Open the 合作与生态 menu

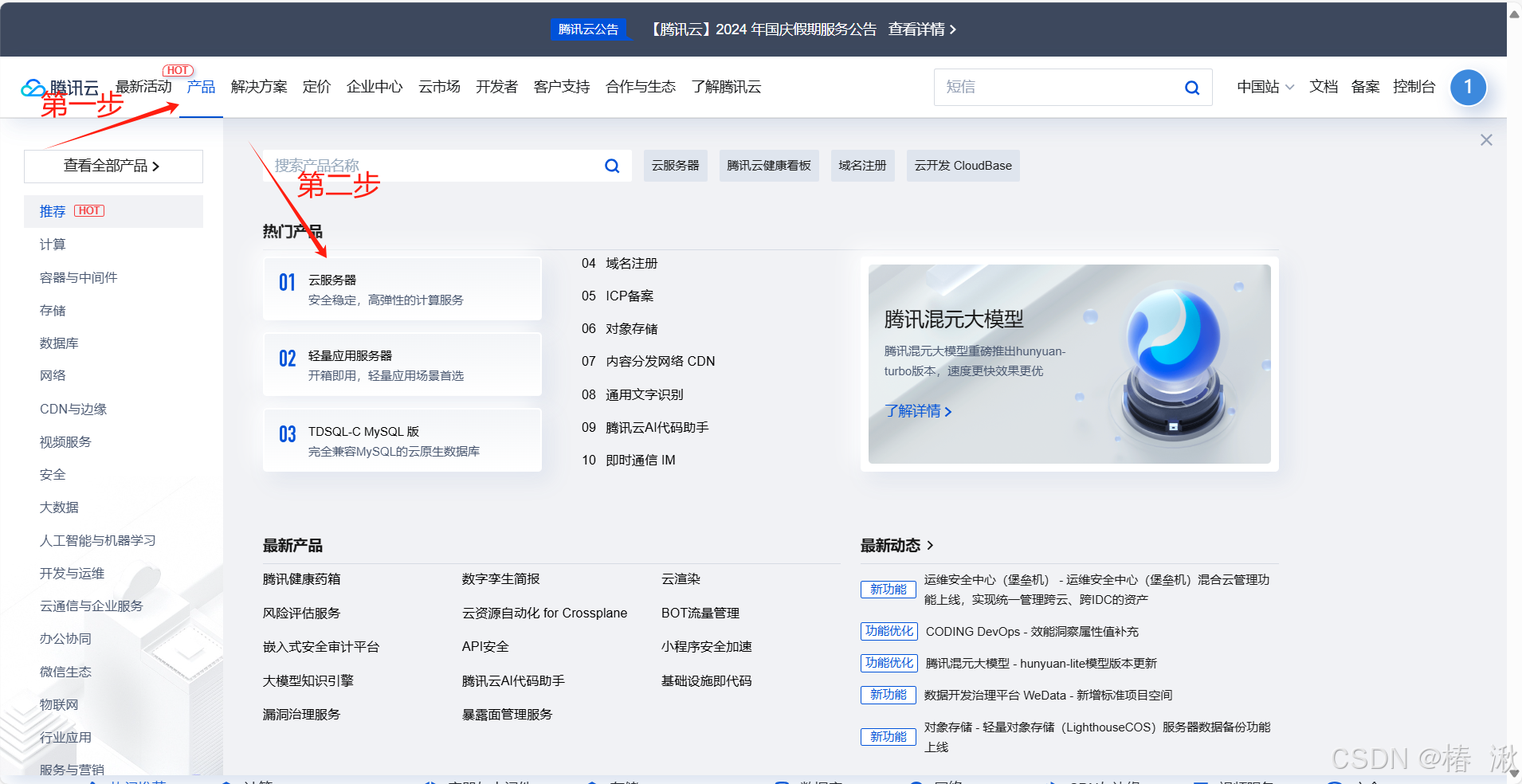tap(641, 87)
